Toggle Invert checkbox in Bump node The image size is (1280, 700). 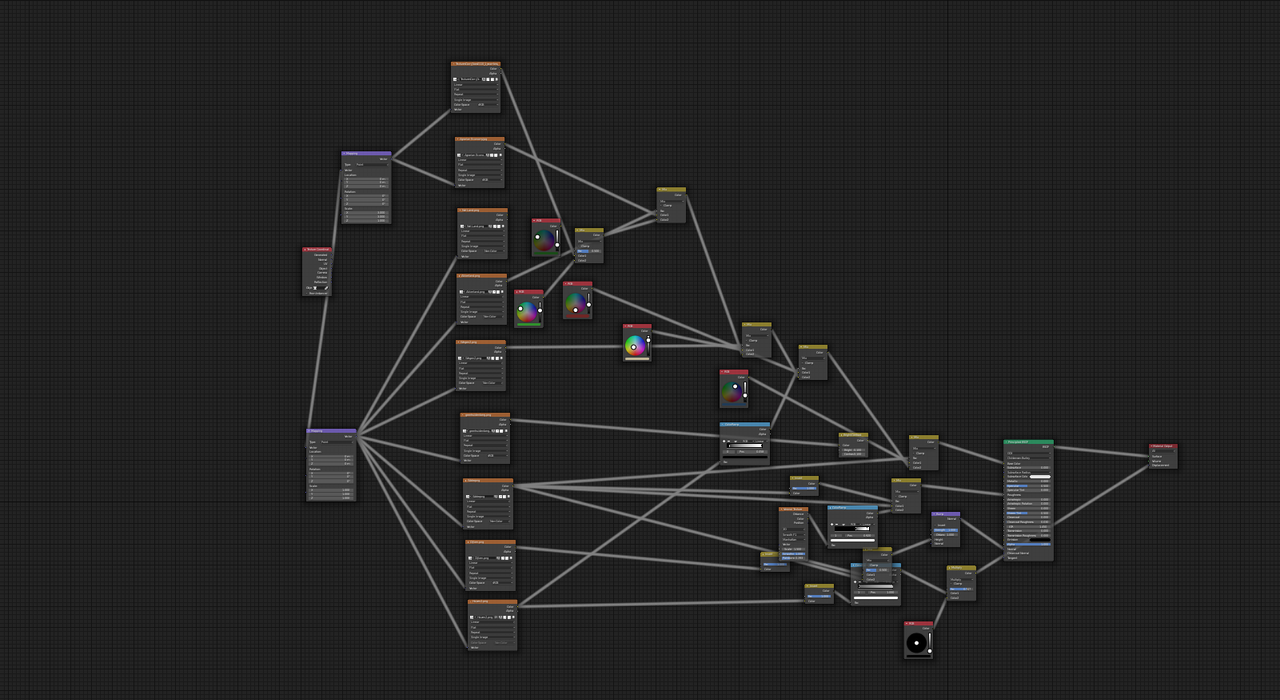point(935,525)
